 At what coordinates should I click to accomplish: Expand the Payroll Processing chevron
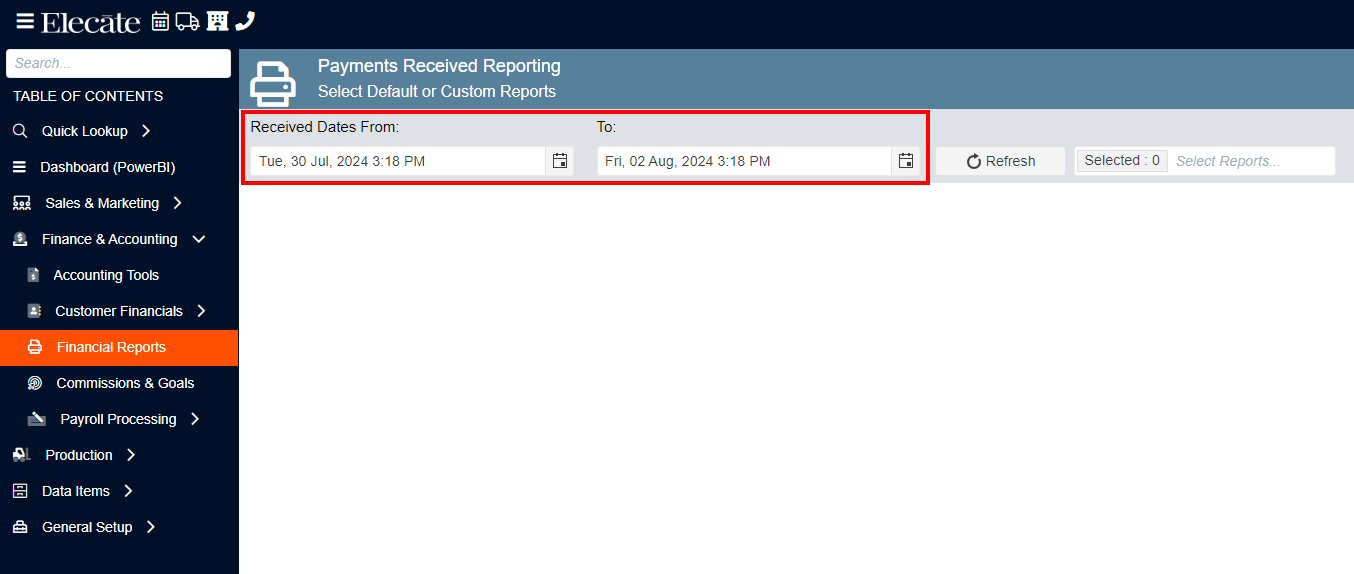[195, 419]
